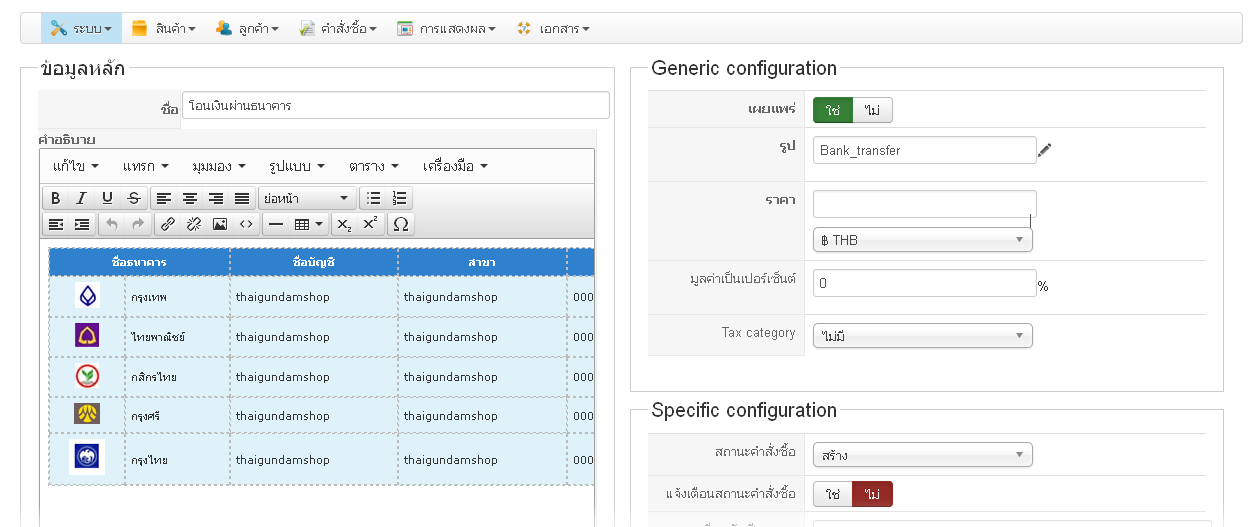Open the ตาราง menu in the editor
This screenshot has height=527, width=1257.
(374, 166)
